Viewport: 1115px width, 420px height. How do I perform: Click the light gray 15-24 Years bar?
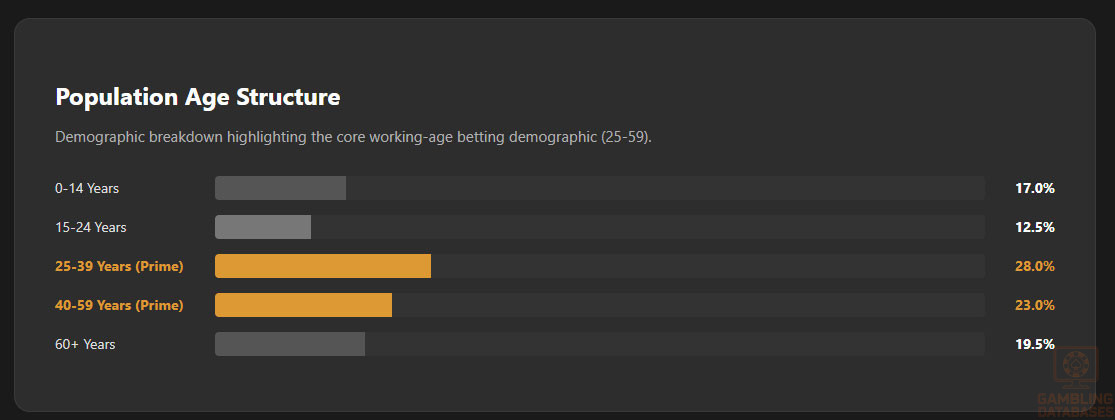pos(263,227)
